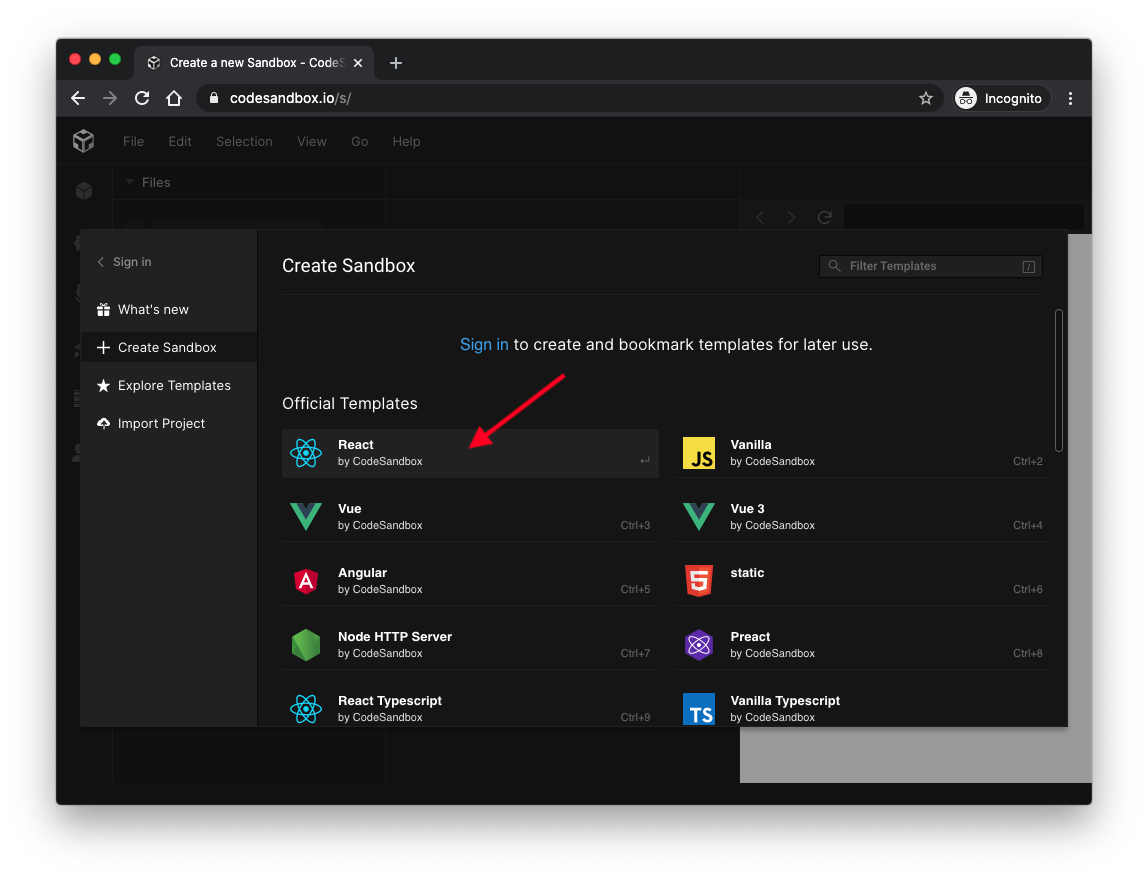Click the "React Typescript" template title

point(390,700)
